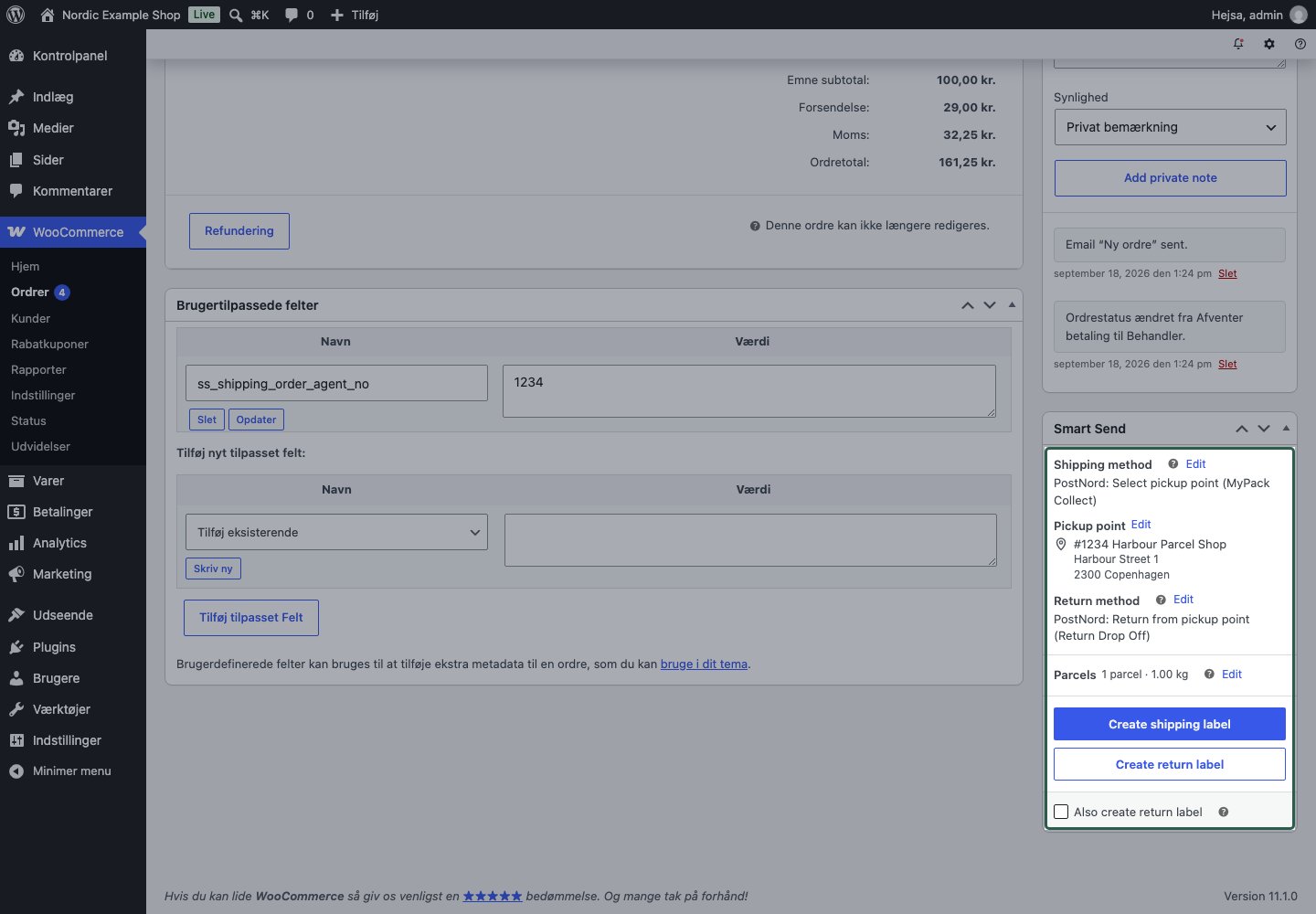Open the Varer menu
This screenshot has width=1316, height=914.
tap(73, 481)
